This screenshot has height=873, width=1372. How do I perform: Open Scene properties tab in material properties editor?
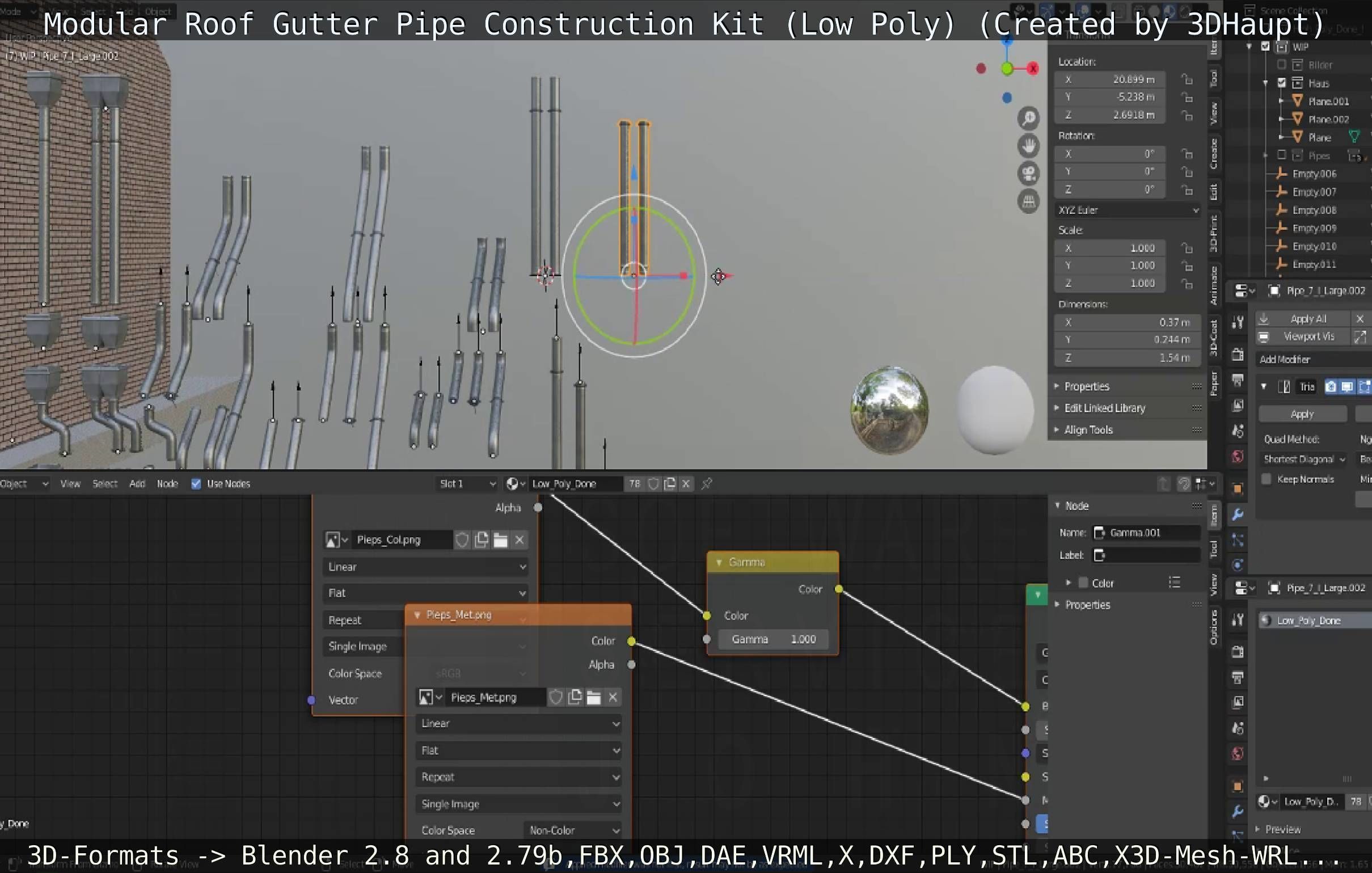pos(1238,728)
